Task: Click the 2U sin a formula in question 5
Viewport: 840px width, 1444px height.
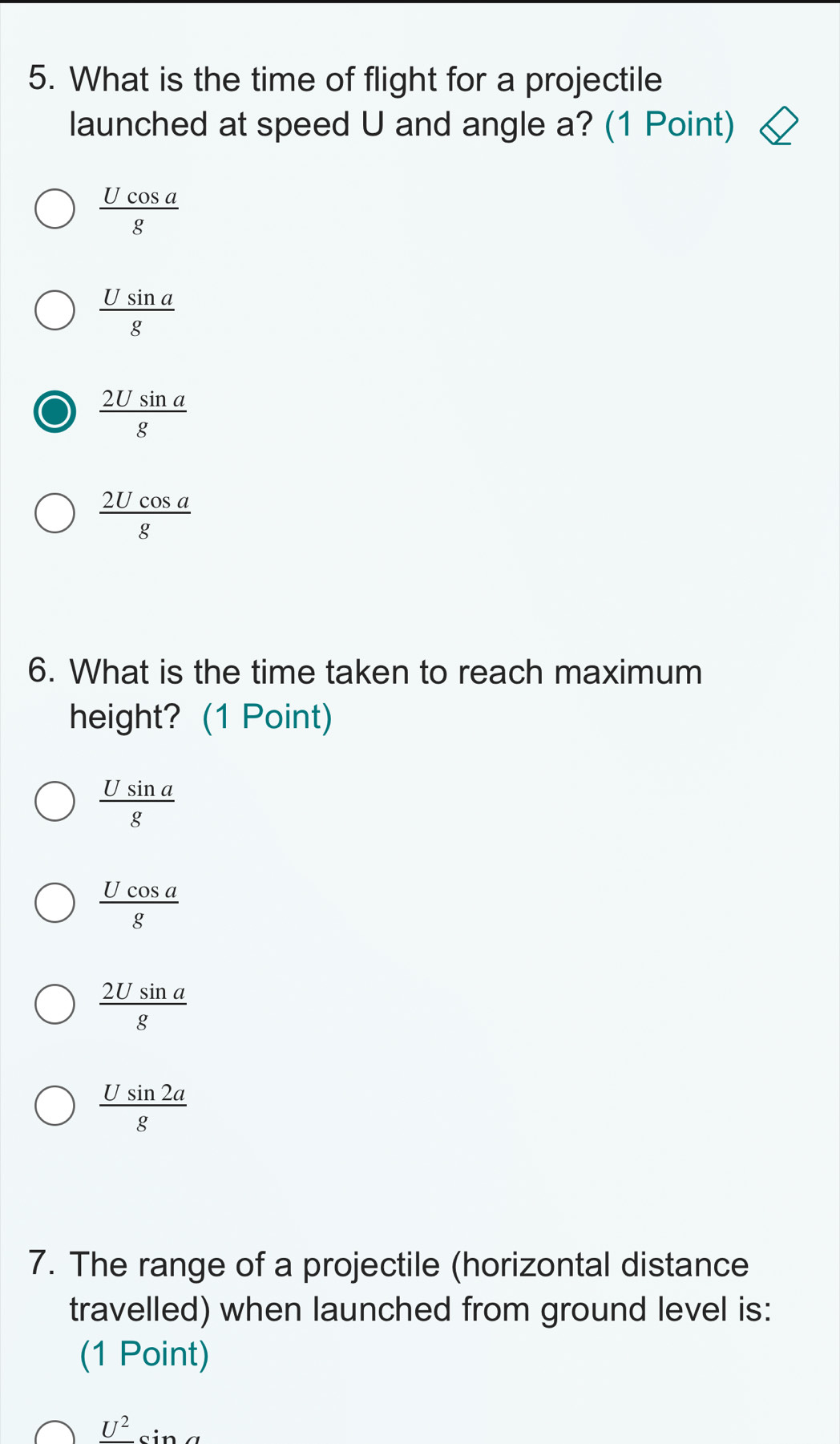Action: 143,412
